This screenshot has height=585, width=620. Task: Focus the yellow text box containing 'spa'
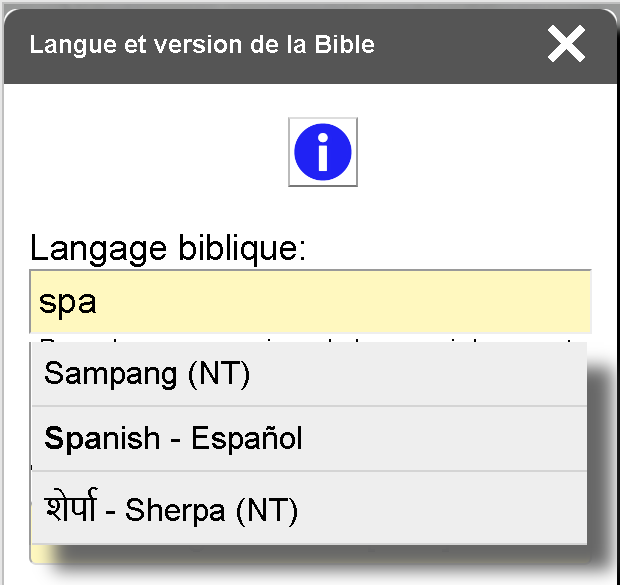click(310, 301)
